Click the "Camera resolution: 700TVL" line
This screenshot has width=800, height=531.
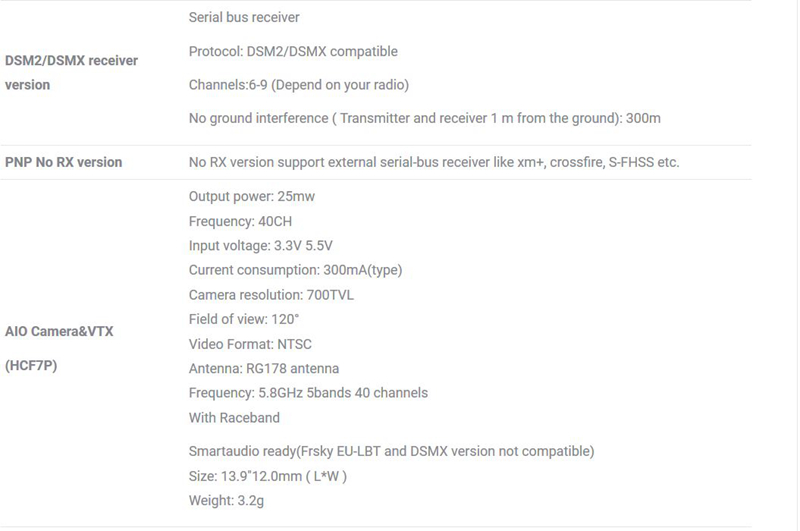(271, 295)
